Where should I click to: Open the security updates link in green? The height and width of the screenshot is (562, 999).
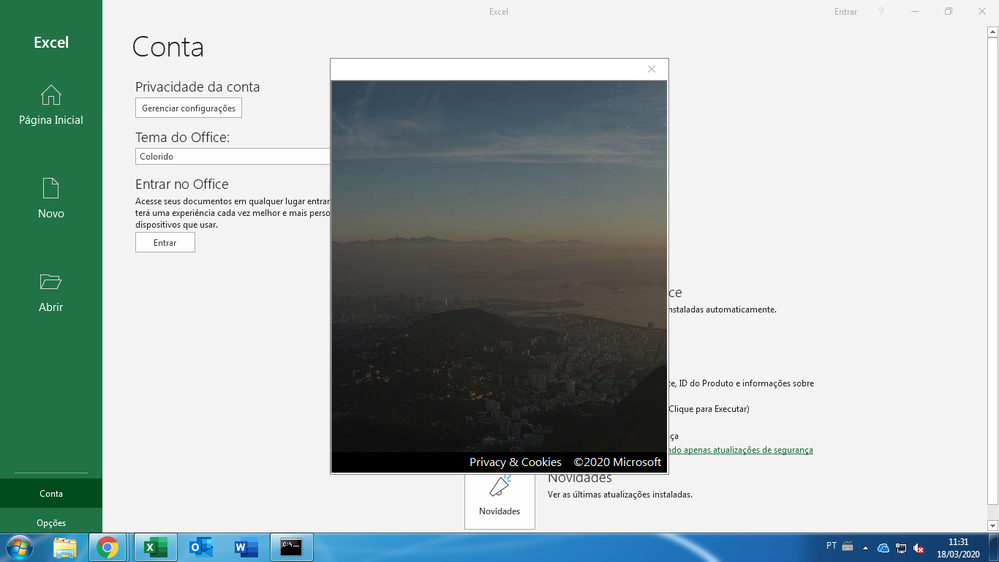(x=740, y=450)
